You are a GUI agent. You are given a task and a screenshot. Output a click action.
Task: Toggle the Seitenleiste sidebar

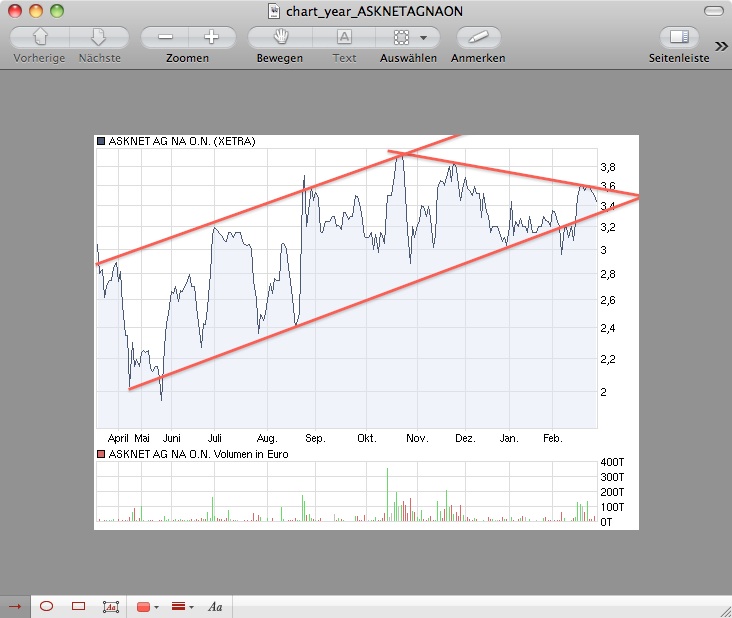pos(679,37)
